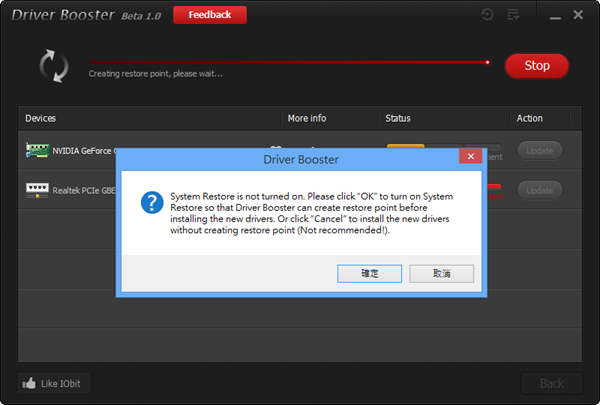This screenshot has width=600, height=405.
Task: Click the red progress bar
Action: (x=290, y=62)
